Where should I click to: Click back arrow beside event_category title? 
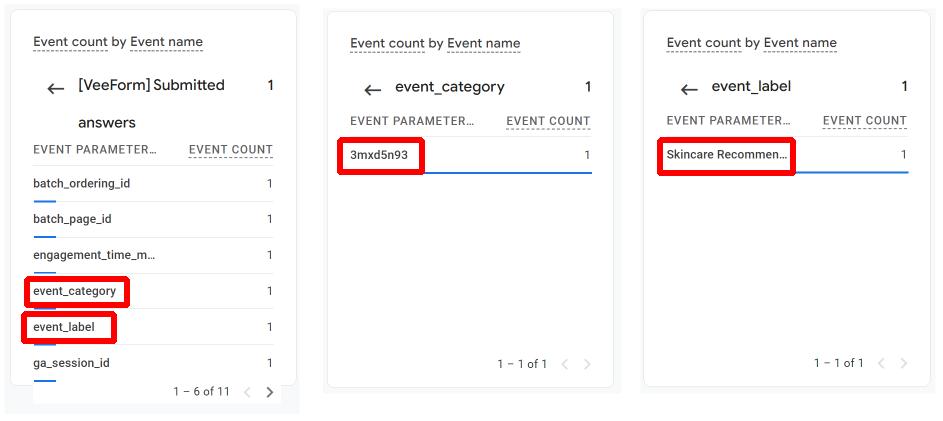[x=373, y=91]
